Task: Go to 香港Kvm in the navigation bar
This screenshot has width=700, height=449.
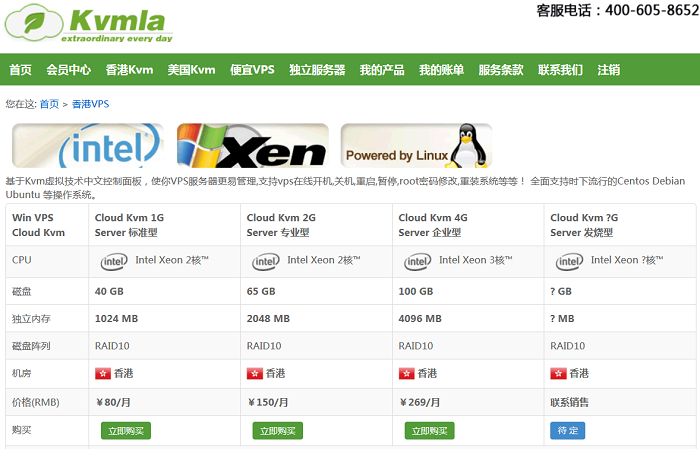Action: pyautogui.click(x=129, y=70)
